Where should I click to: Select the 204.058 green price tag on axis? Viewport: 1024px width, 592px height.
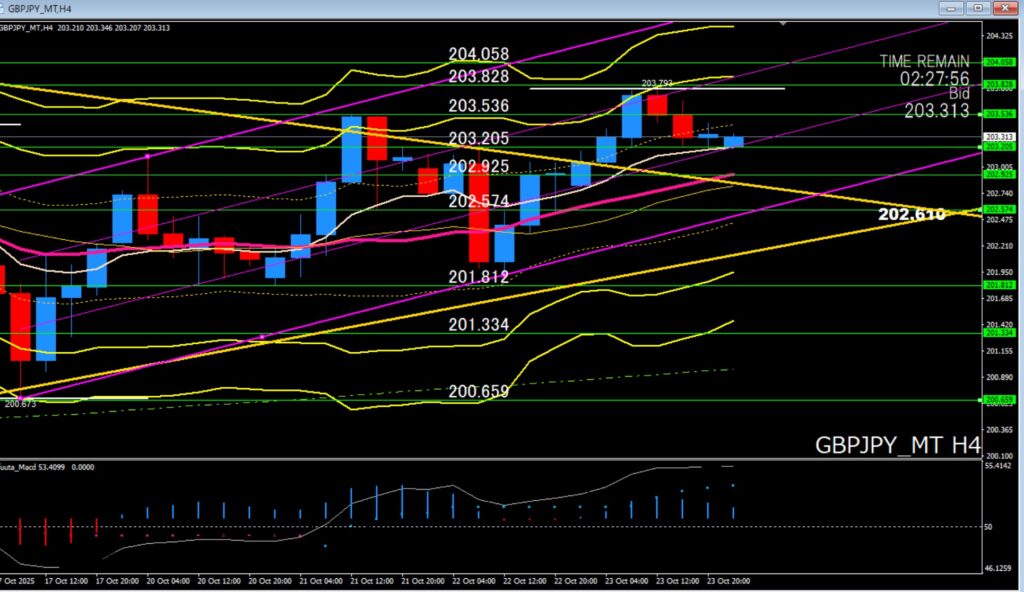pyautogui.click(x=999, y=61)
